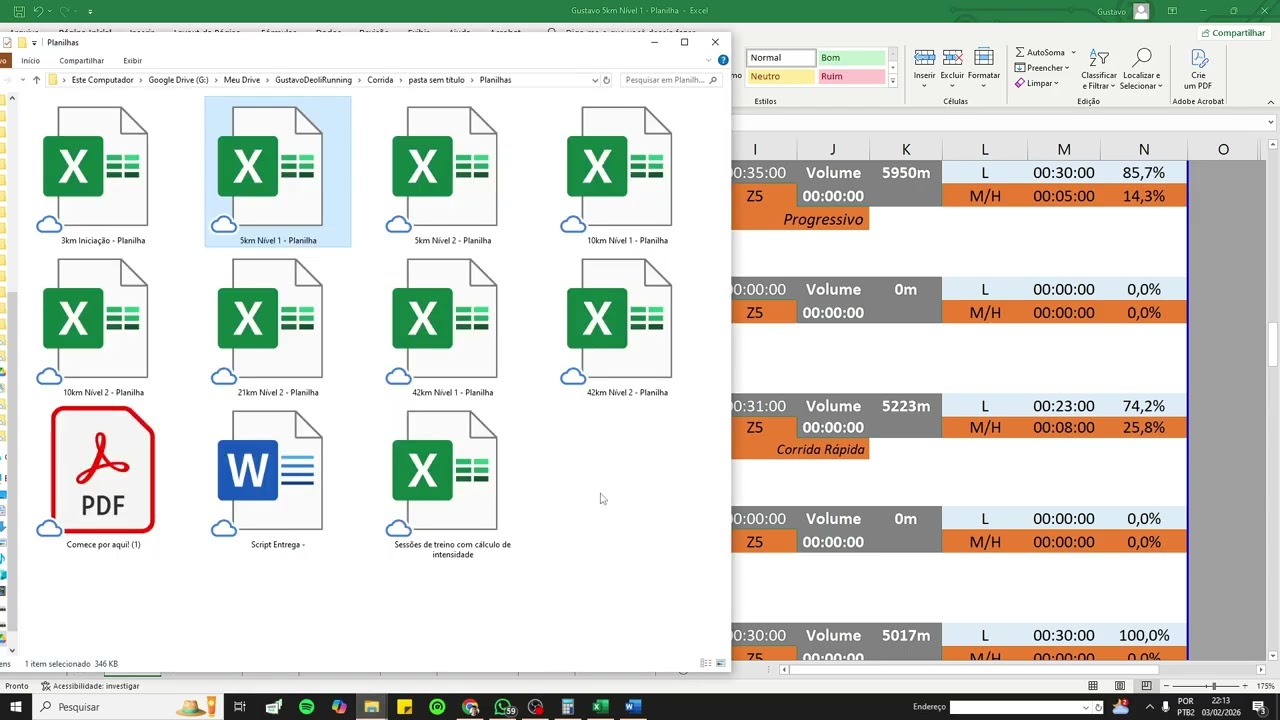Screen dimensions: 1280x720
Task: Select the 5km Nível 2 - Planilha file
Action: point(452,174)
